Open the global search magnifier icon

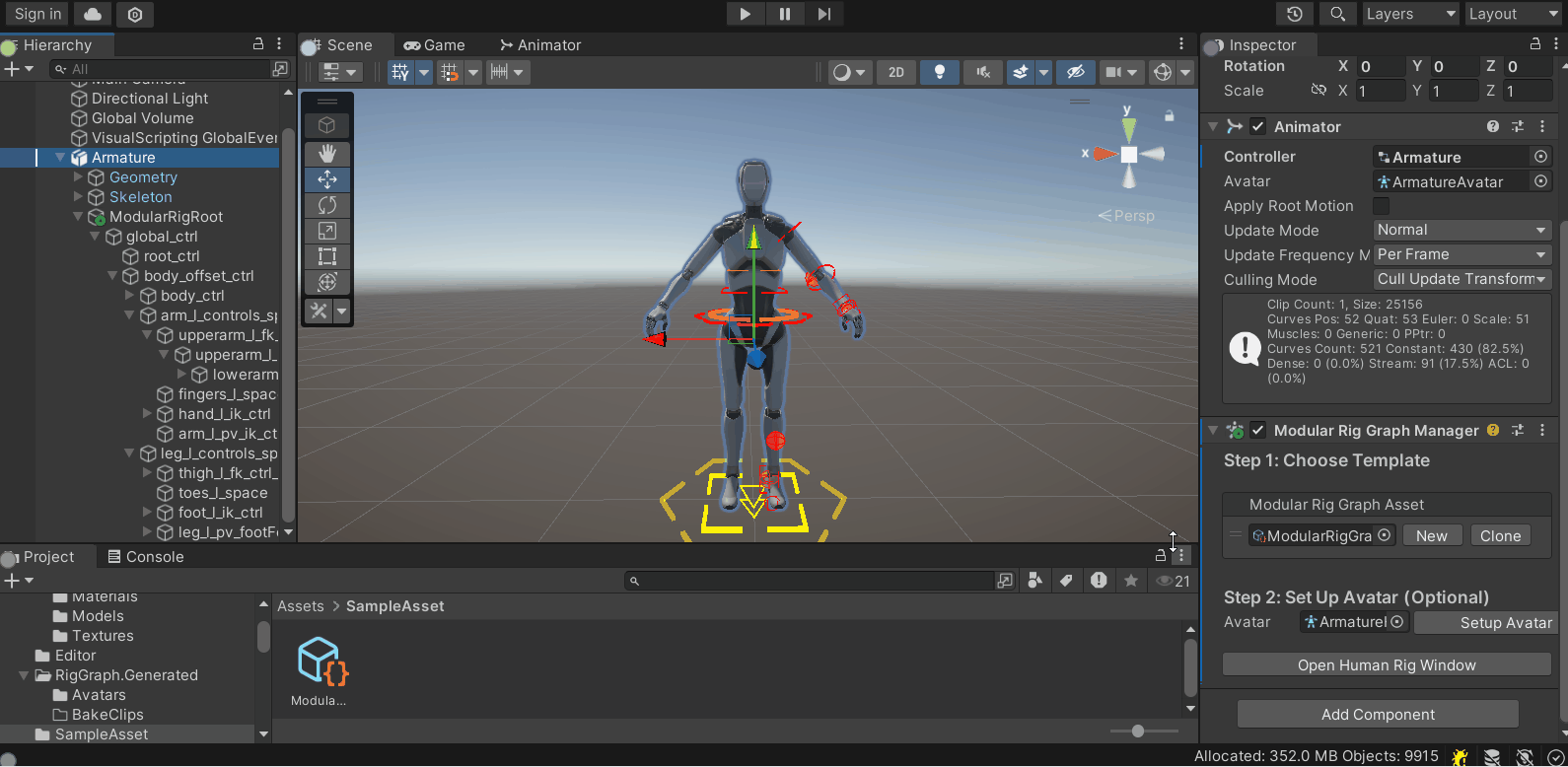[x=1337, y=14]
